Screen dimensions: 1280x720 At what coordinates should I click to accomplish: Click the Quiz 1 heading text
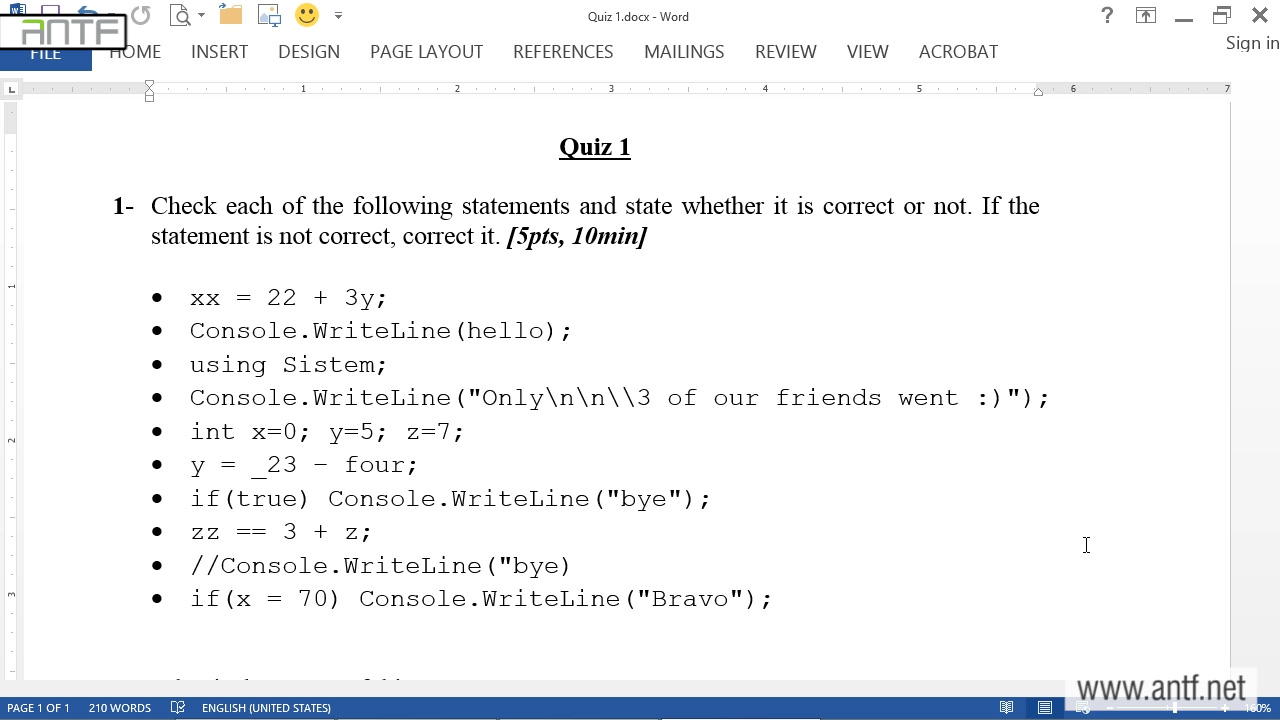click(595, 147)
